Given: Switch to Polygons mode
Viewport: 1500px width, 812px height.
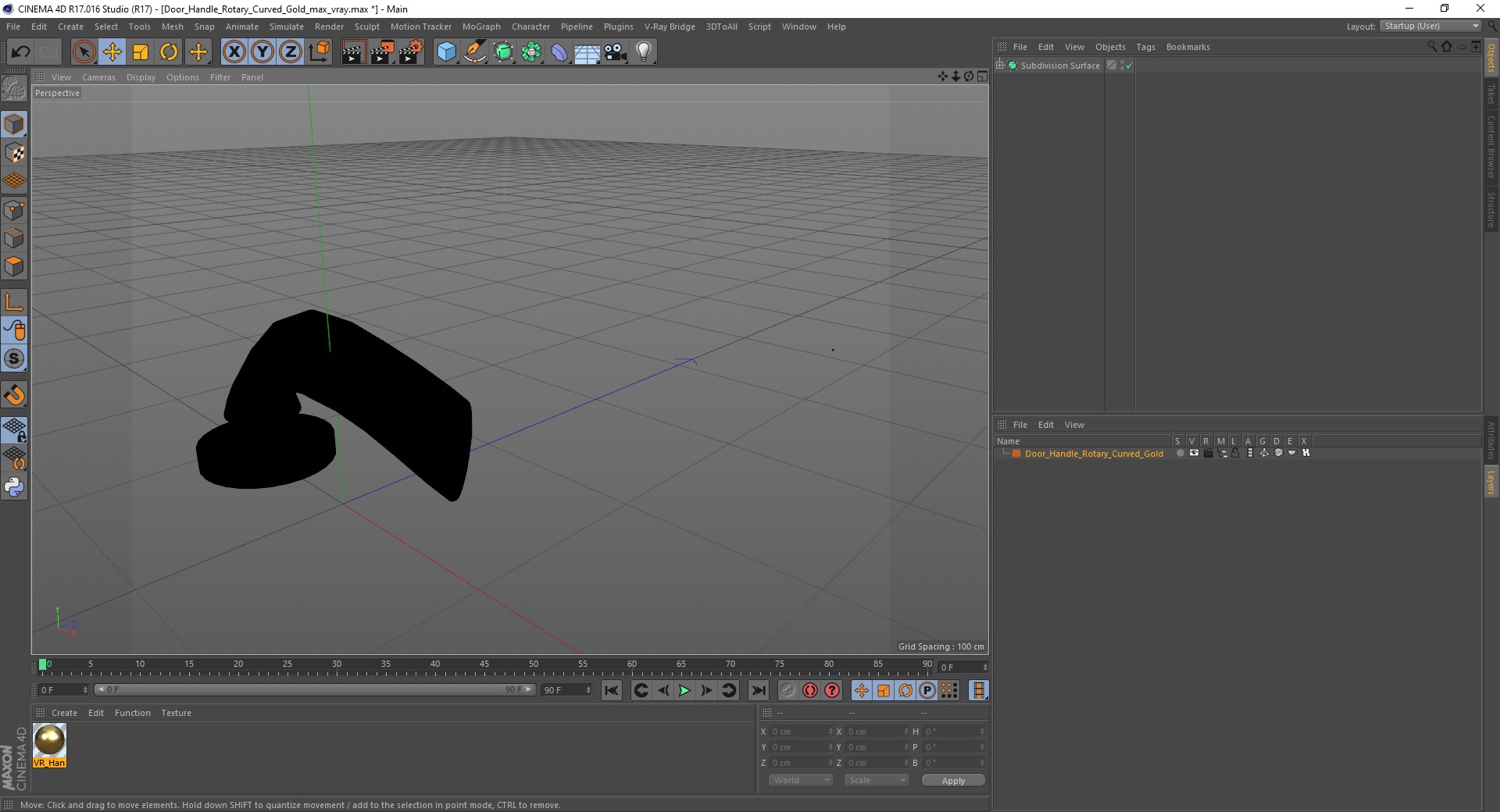Looking at the screenshot, I should point(14,266).
